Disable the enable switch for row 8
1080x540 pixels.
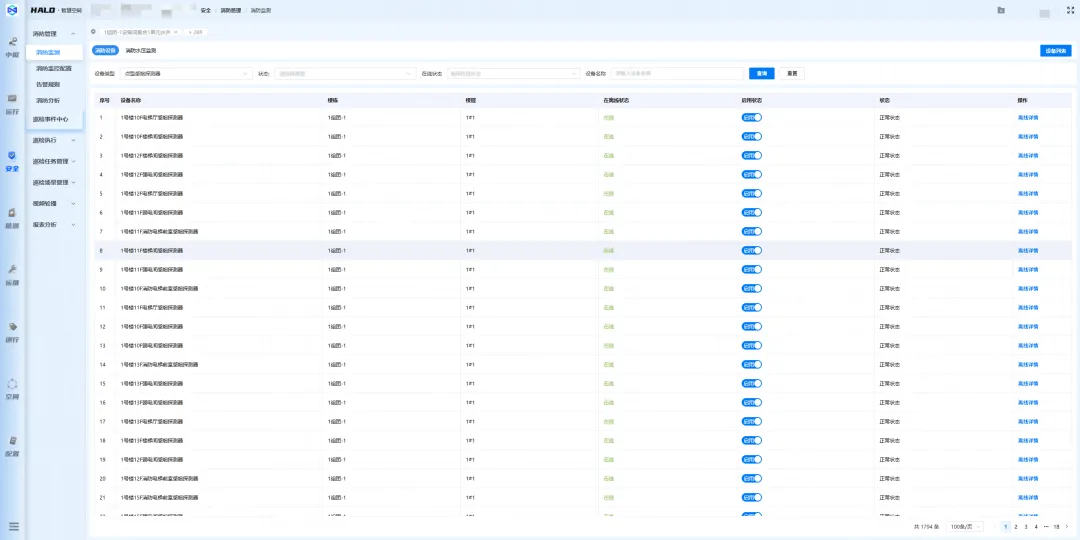[x=752, y=250]
